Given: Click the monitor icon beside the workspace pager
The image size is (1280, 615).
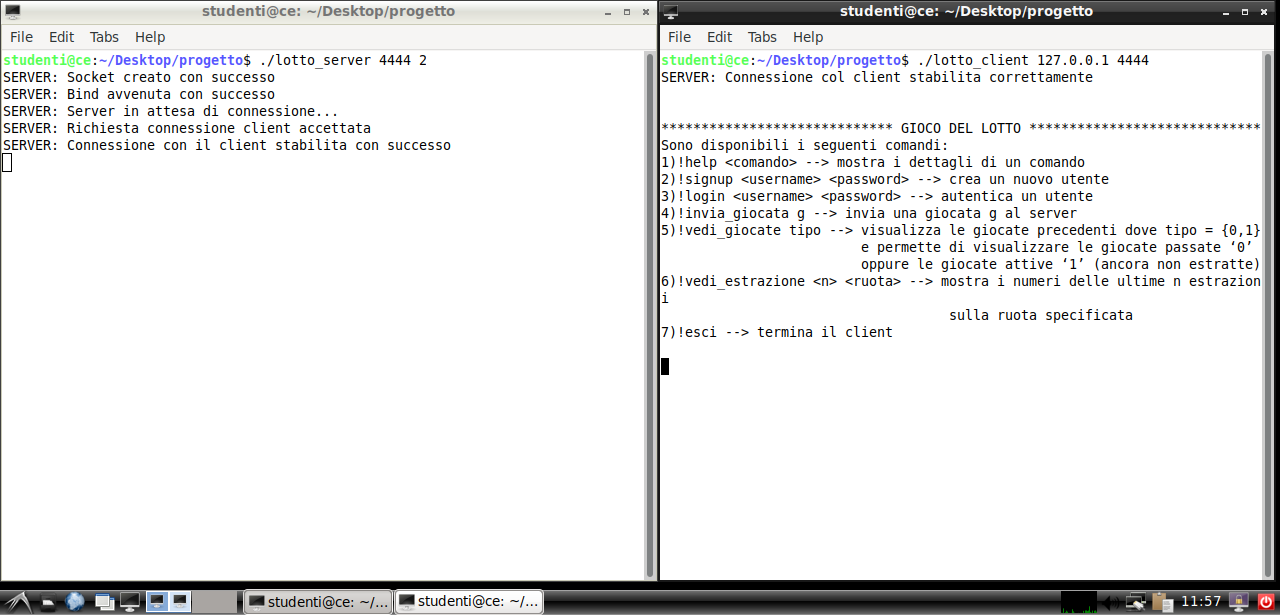Looking at the screenshot, I should pos(129,602).
